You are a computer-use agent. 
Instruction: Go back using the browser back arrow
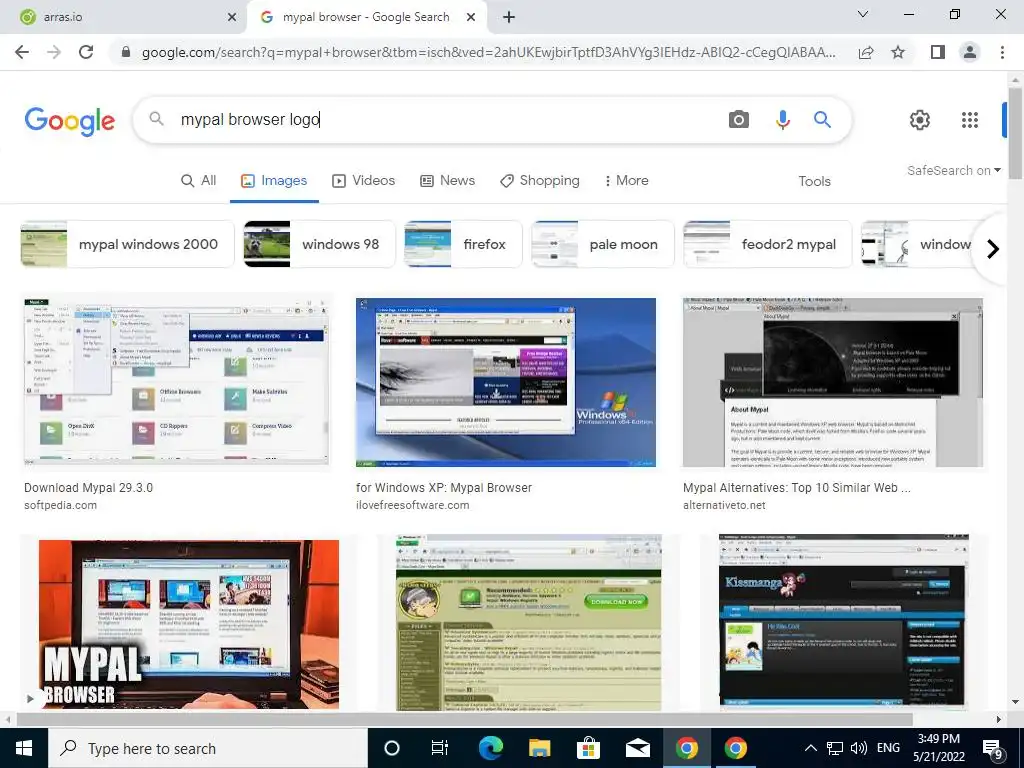(x=22, y=52)
